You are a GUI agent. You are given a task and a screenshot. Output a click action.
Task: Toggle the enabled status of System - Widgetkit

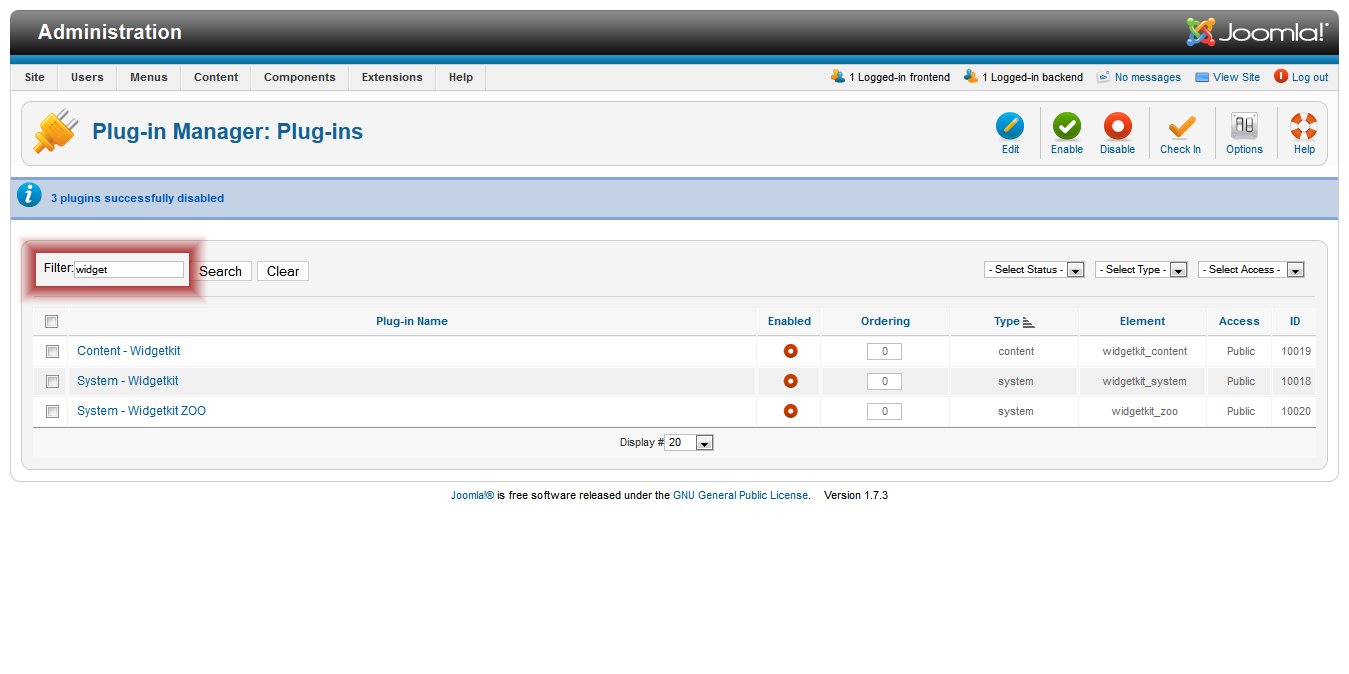point(790,381)
